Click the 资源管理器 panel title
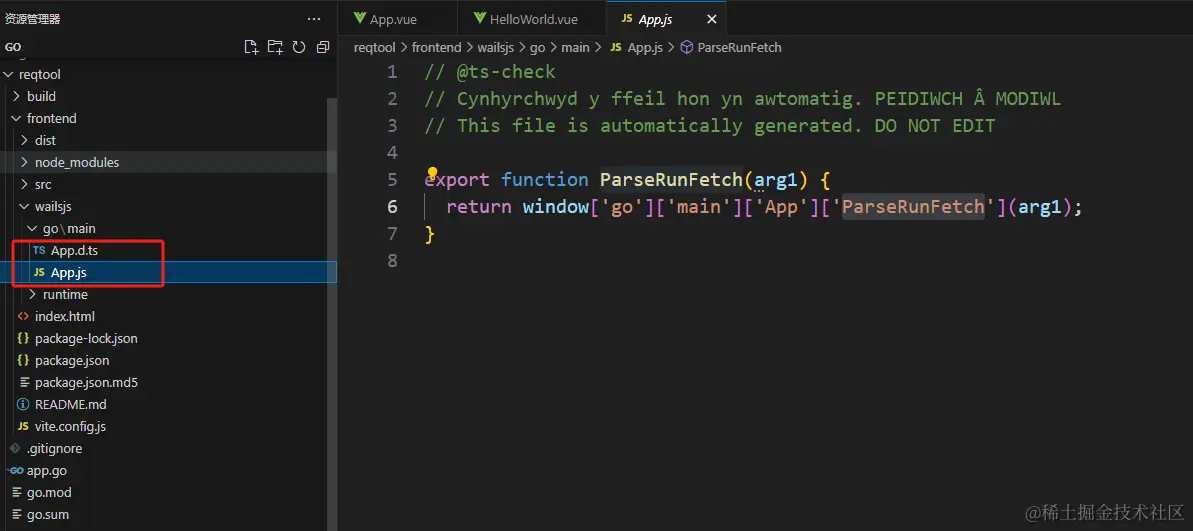The width and height of the screenshot is (1193, 531). coord(33,19)
